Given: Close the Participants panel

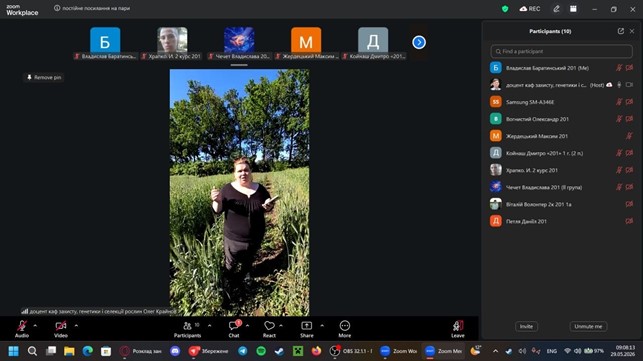Looking at the screenshot, I should tap(632, 31).
